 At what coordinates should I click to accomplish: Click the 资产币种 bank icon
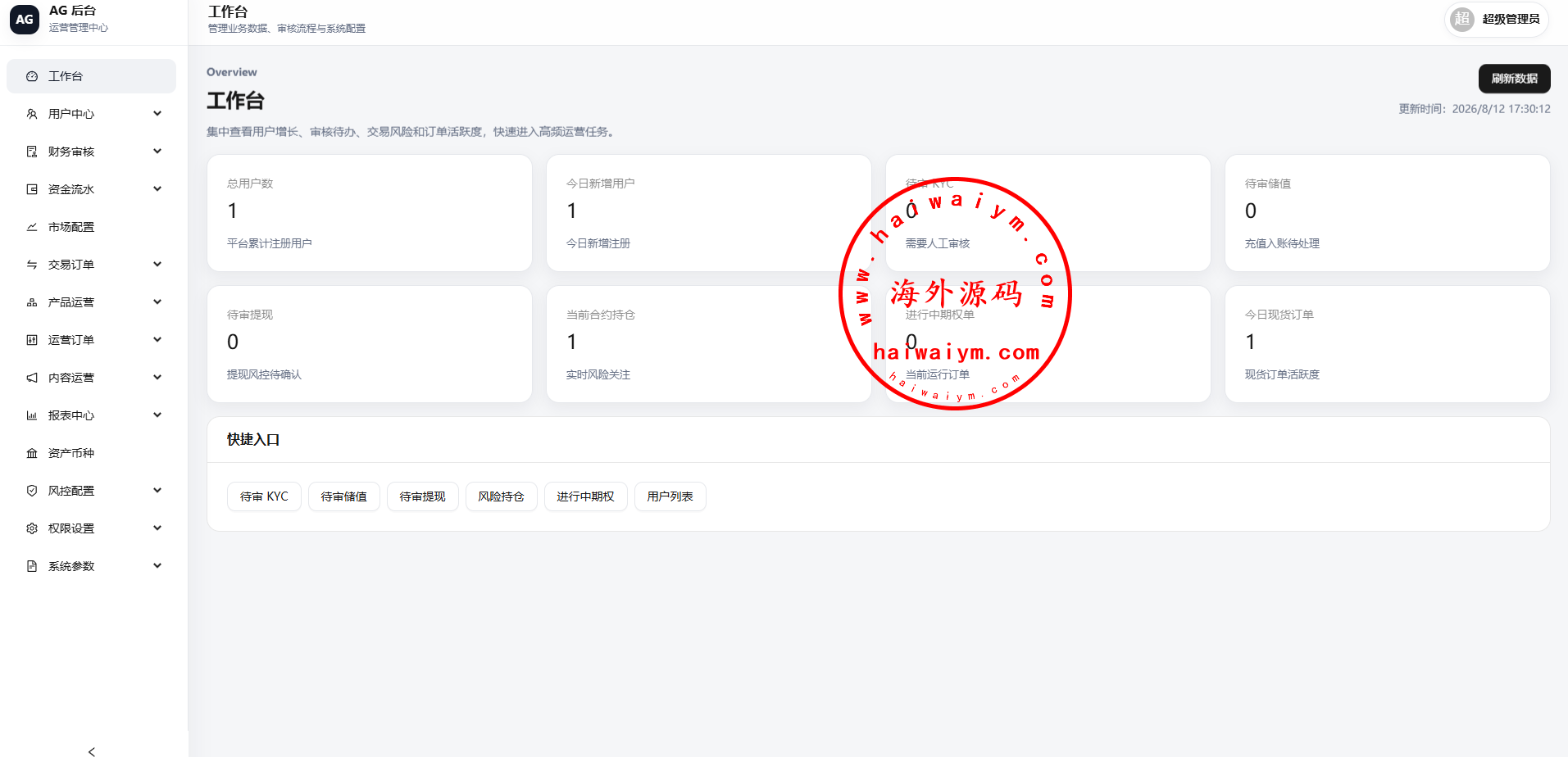tap(32, 453)
